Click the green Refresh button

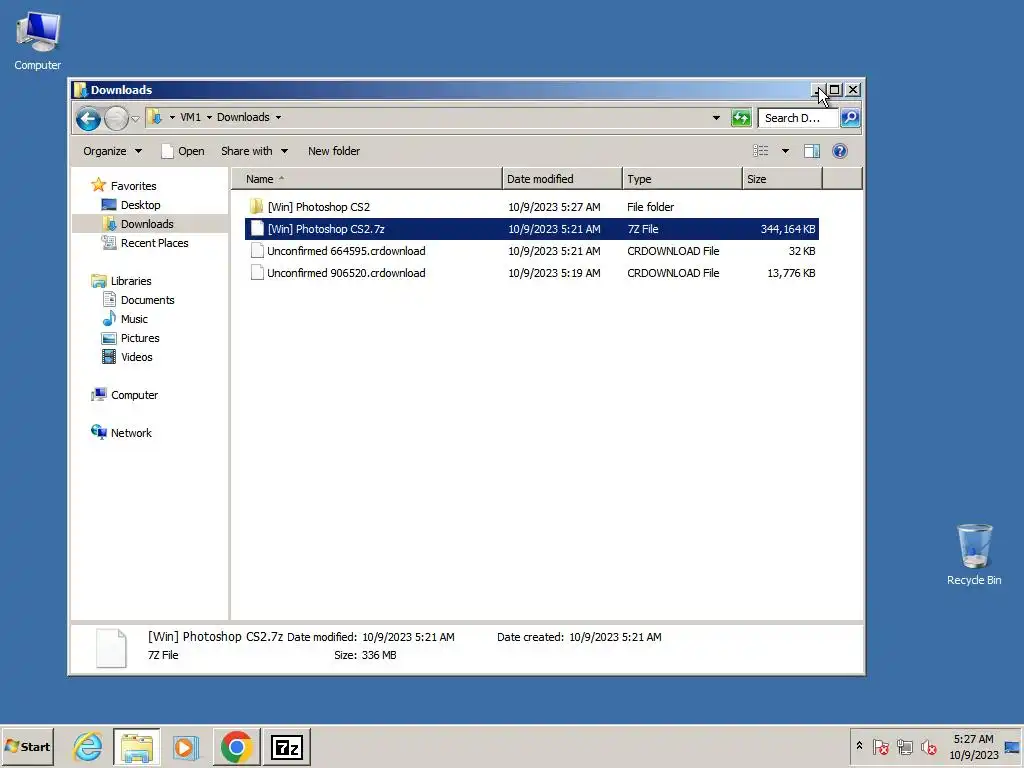pyautogui.click(x=741, y=118)
